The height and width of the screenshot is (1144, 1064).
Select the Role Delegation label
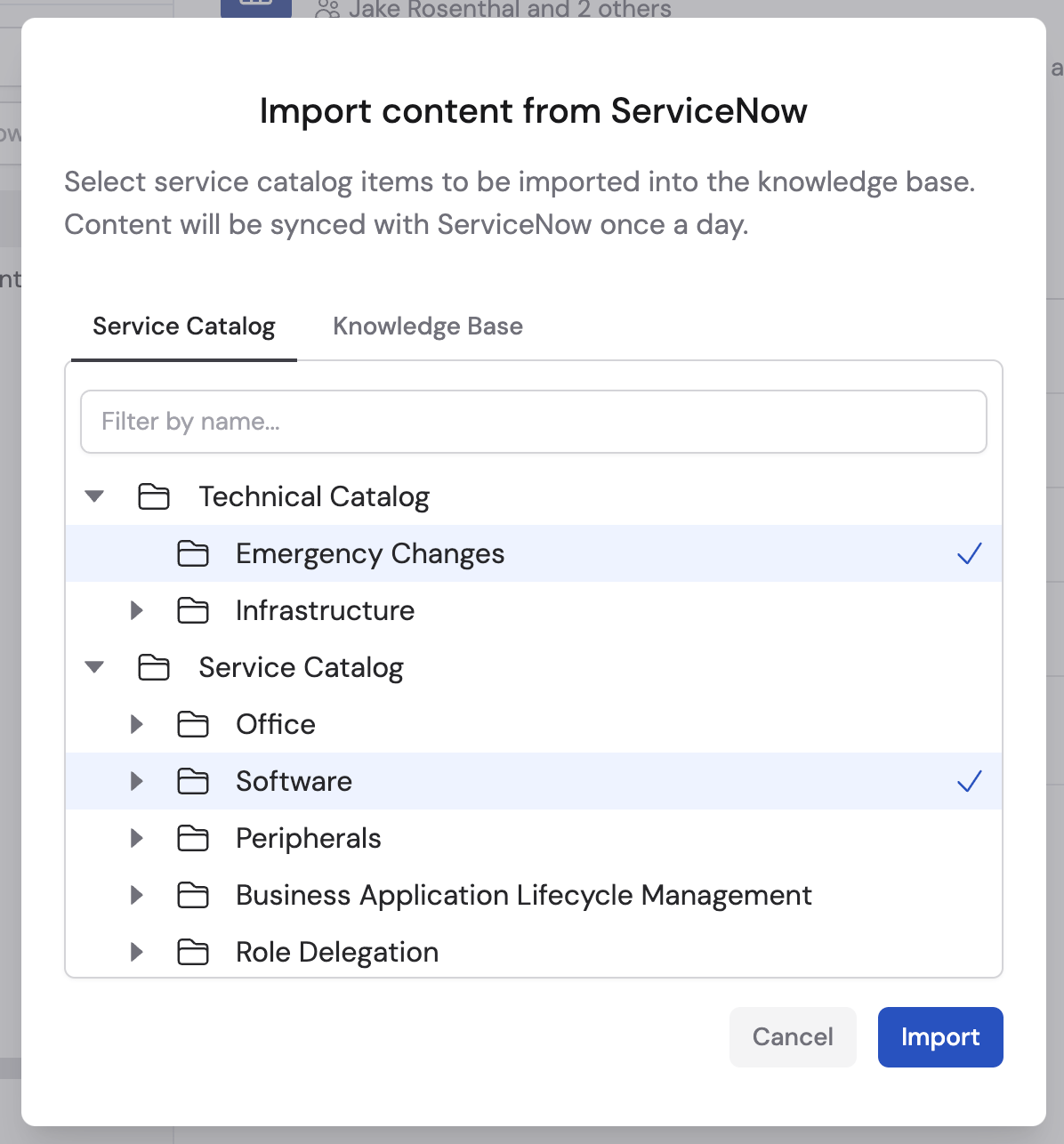(337, 953)
